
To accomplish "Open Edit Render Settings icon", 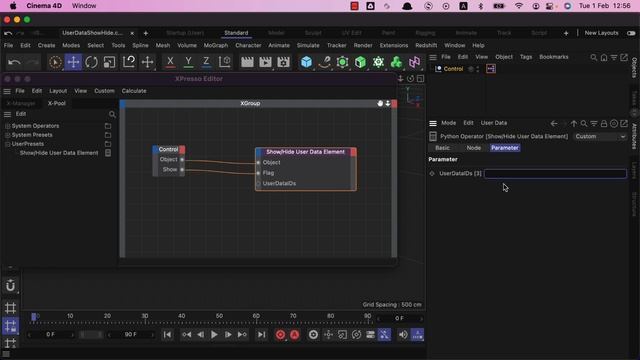I will coord(283,62).
